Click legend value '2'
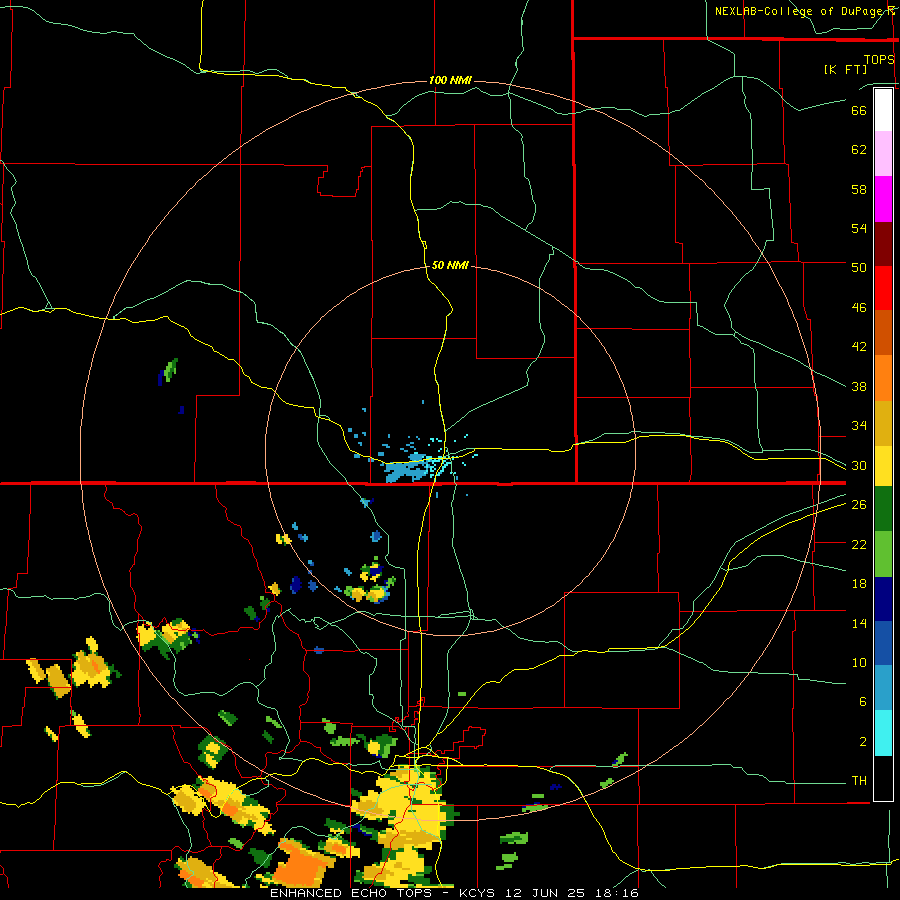 tap(863, 742)
